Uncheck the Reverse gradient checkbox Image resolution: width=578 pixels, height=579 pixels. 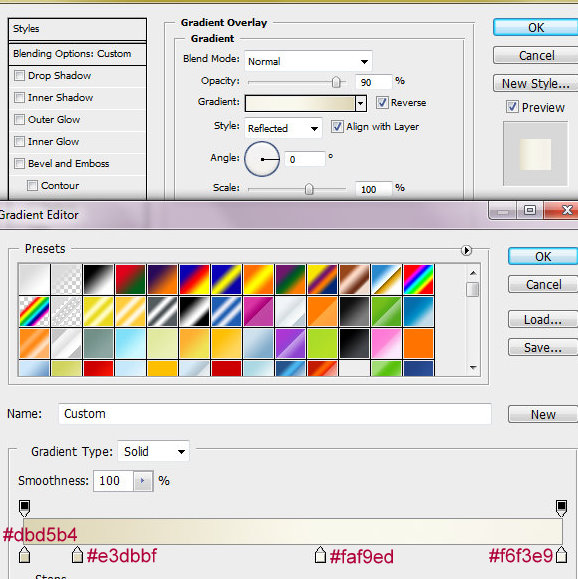pos(382,102)
